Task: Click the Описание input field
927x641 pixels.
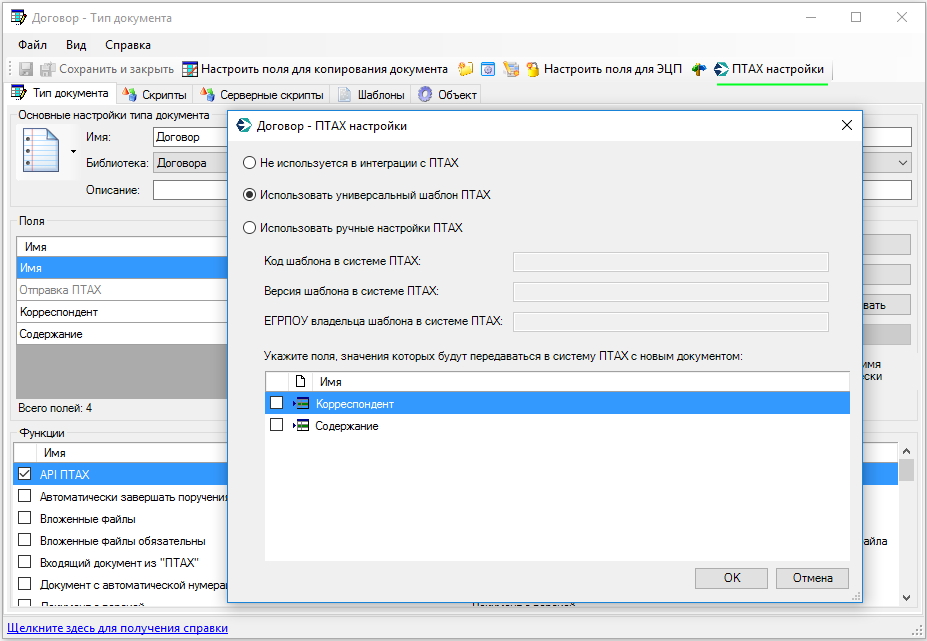Action: click(190, 190)
